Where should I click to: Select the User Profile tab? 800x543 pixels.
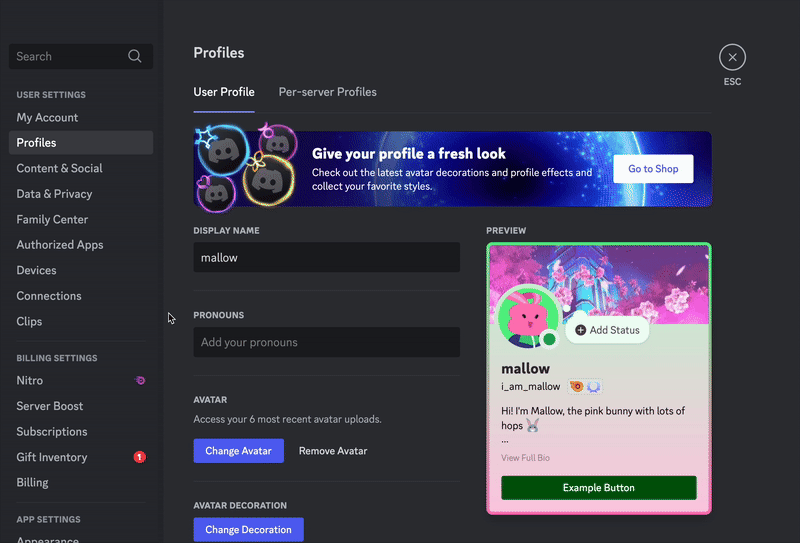223,92
